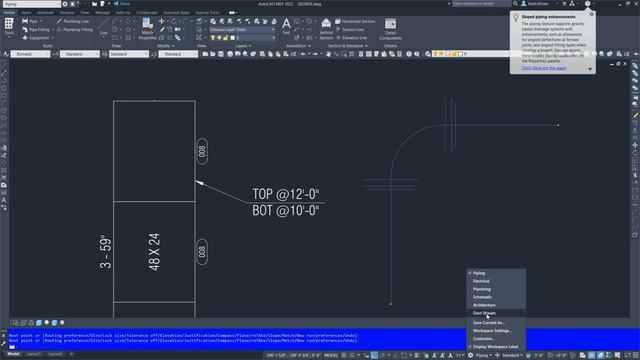Select the Schematic workspace
Viewport: 640px width, 360px height.
tap(482, 297)
